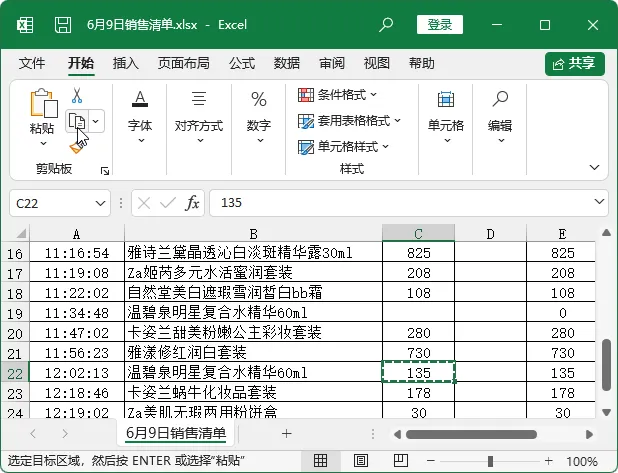Click the cancel X in formula bar

(144, 203)
